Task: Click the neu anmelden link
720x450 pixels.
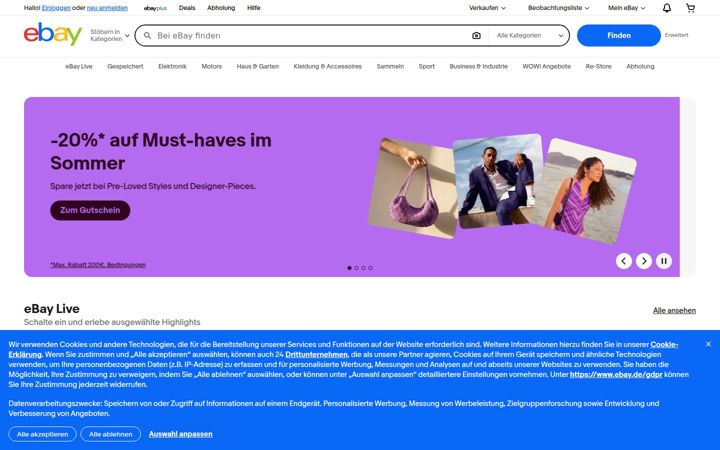Action: [107, 8]
